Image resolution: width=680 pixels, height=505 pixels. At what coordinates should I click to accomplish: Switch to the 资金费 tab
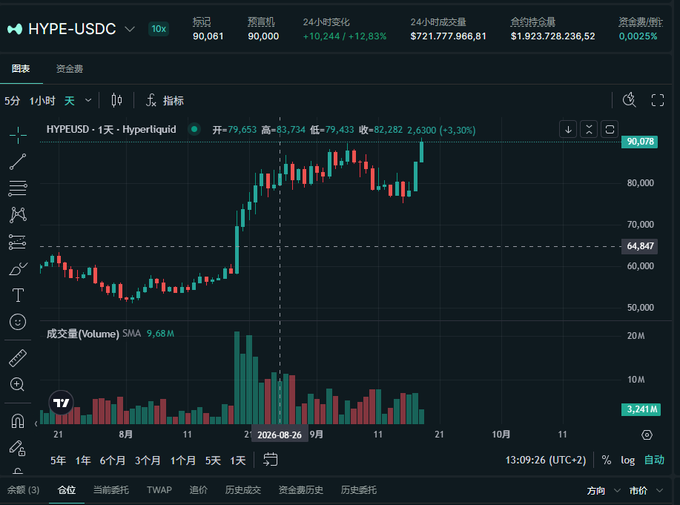coord(69,69)
